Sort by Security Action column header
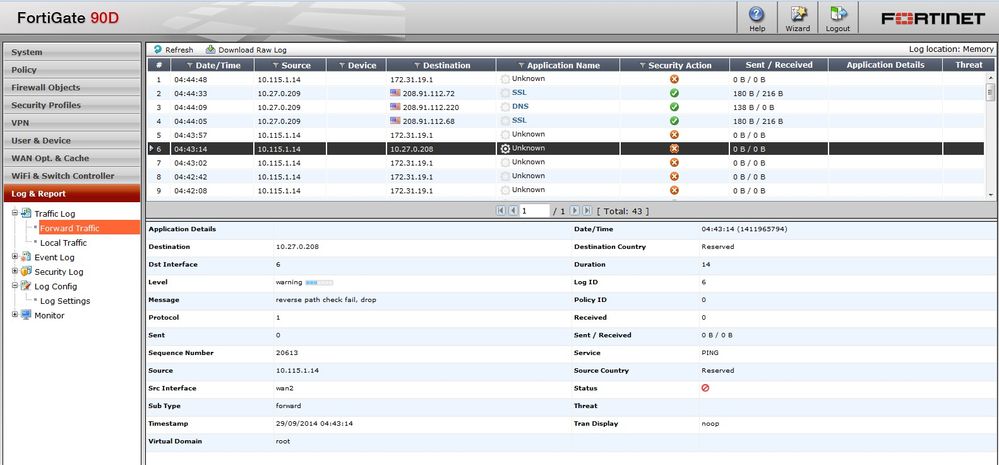This screenshot has height=465, width=999. pyautogui.click(x=674, y=65)
